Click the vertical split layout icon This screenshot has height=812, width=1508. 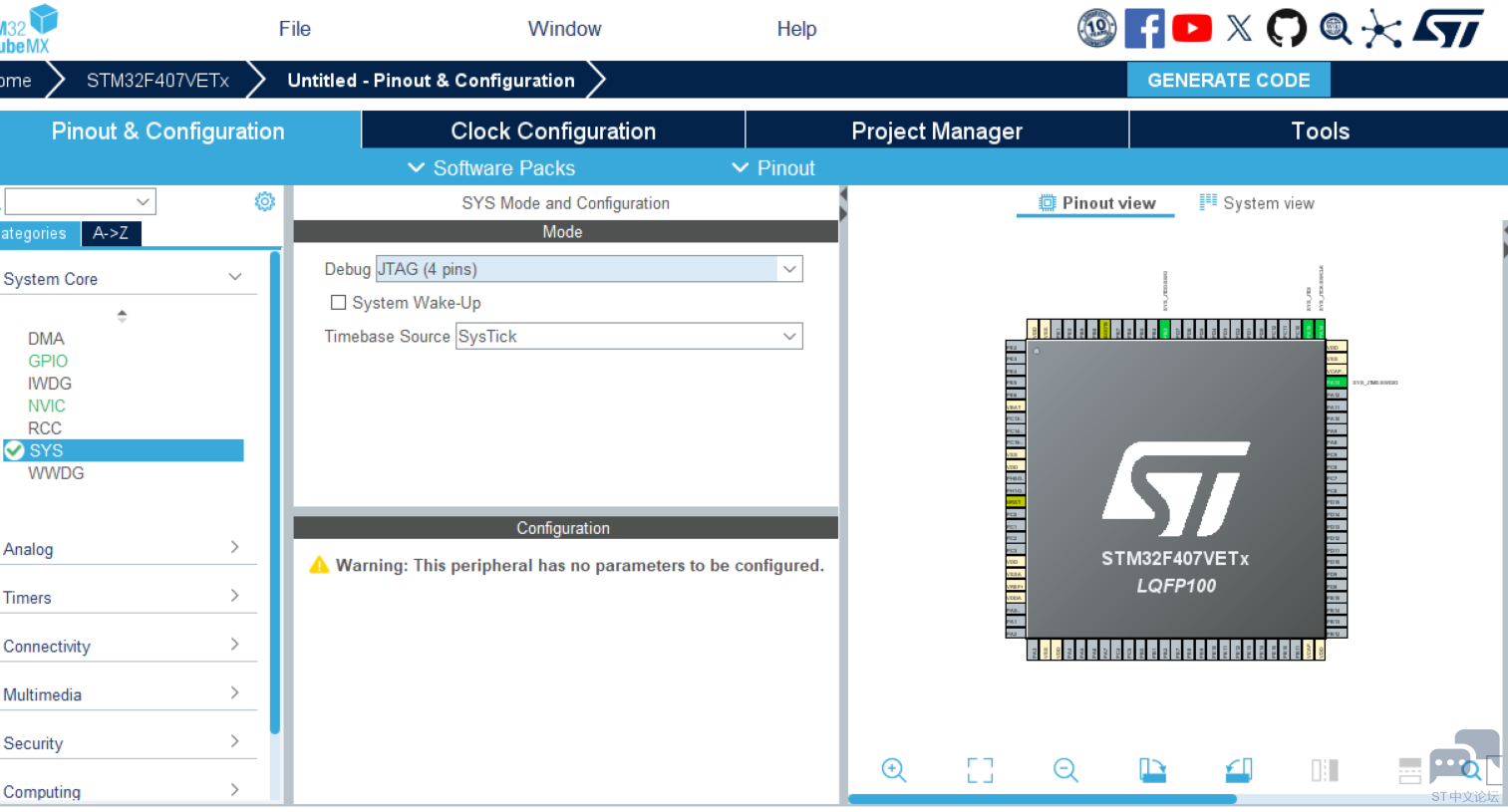coord(1325,770)
